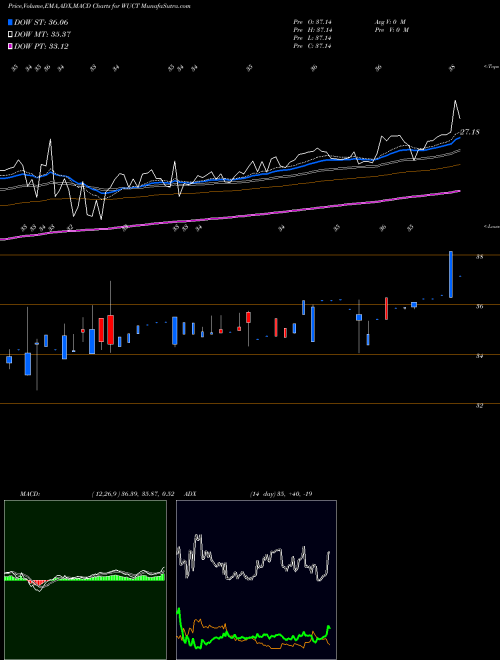The image size is (500, 660).
Task: Click the 'Pre C: 37.14' value
Action: click(312, 46)
